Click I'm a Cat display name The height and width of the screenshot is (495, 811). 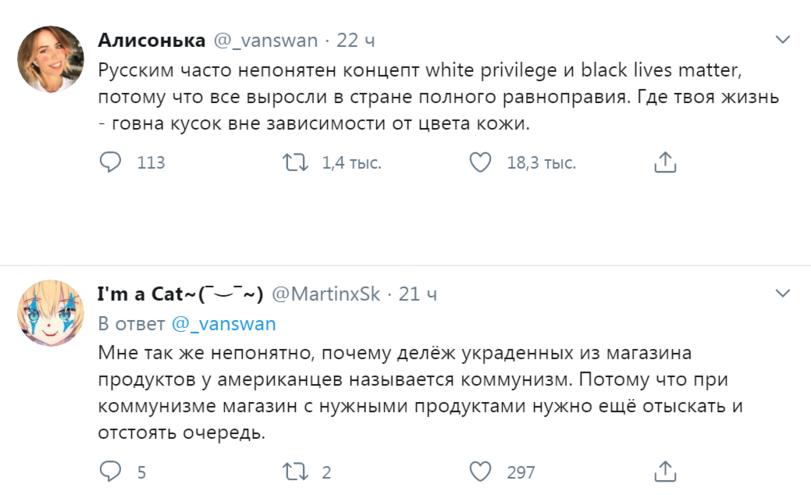tap(180, 294)
